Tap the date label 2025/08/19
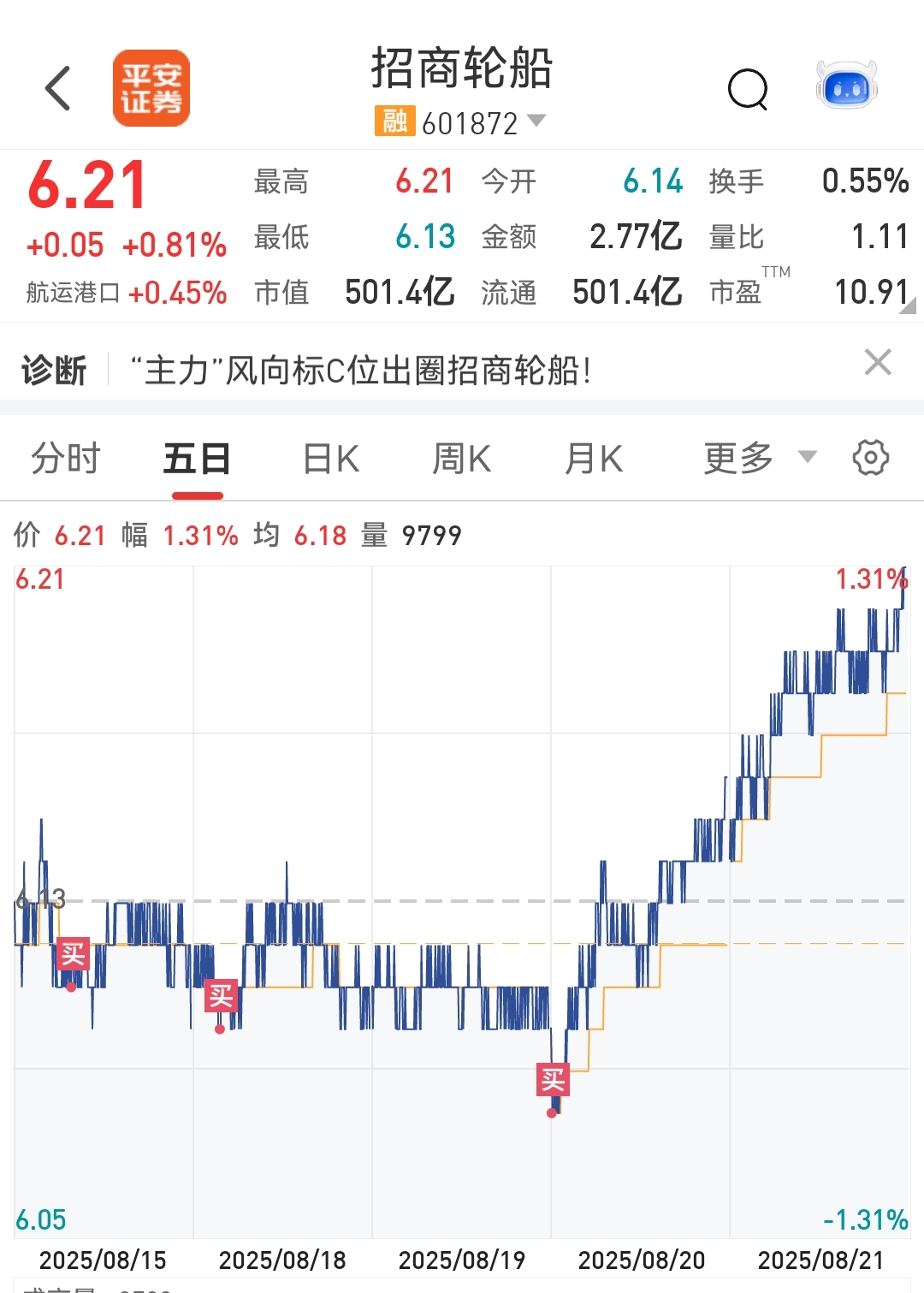Screen dimensions: 924x1293 462,1260
